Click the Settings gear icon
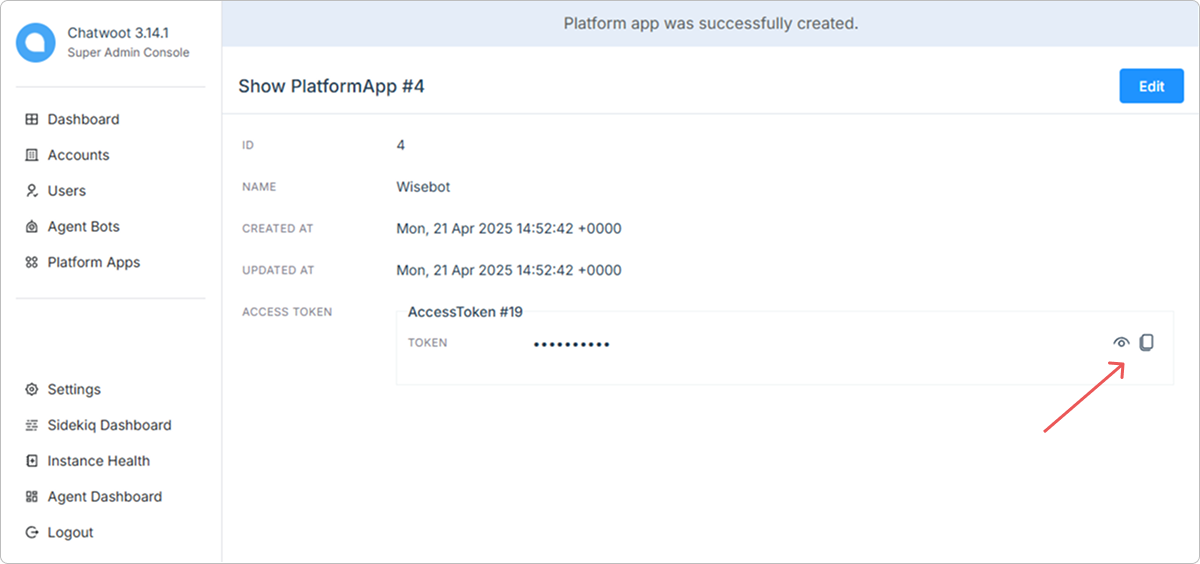Viewport: 1200px width, 564px height. coord(31,389)
